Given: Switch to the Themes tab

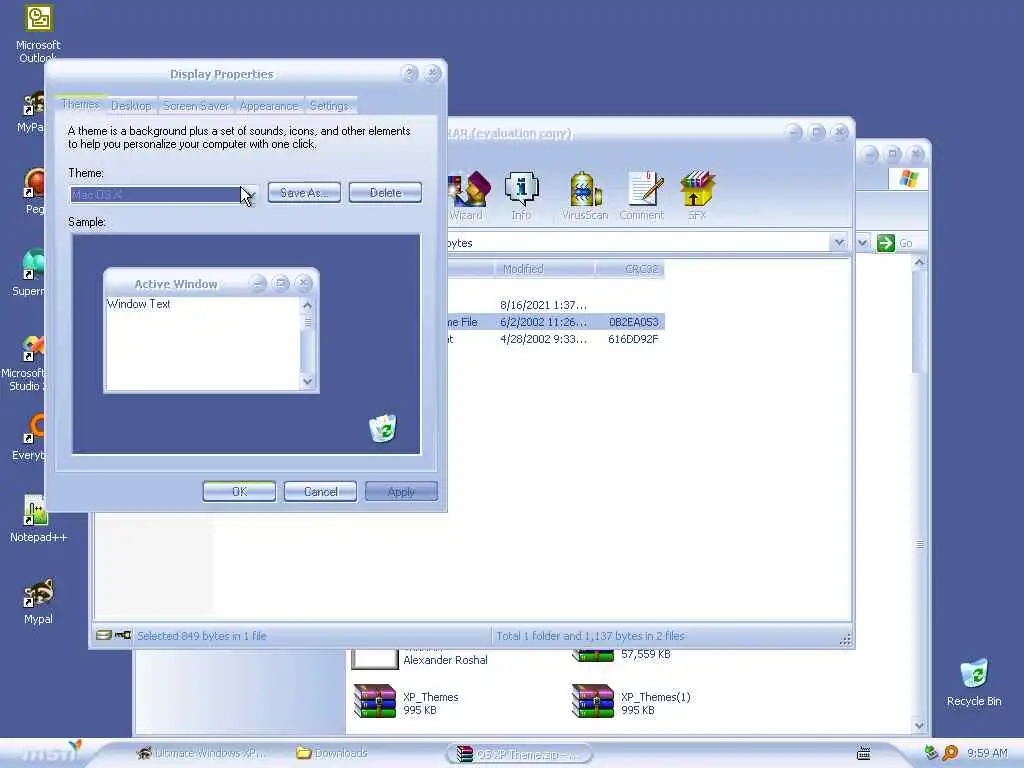Looking at the screenshot, I should coord(80,104).
